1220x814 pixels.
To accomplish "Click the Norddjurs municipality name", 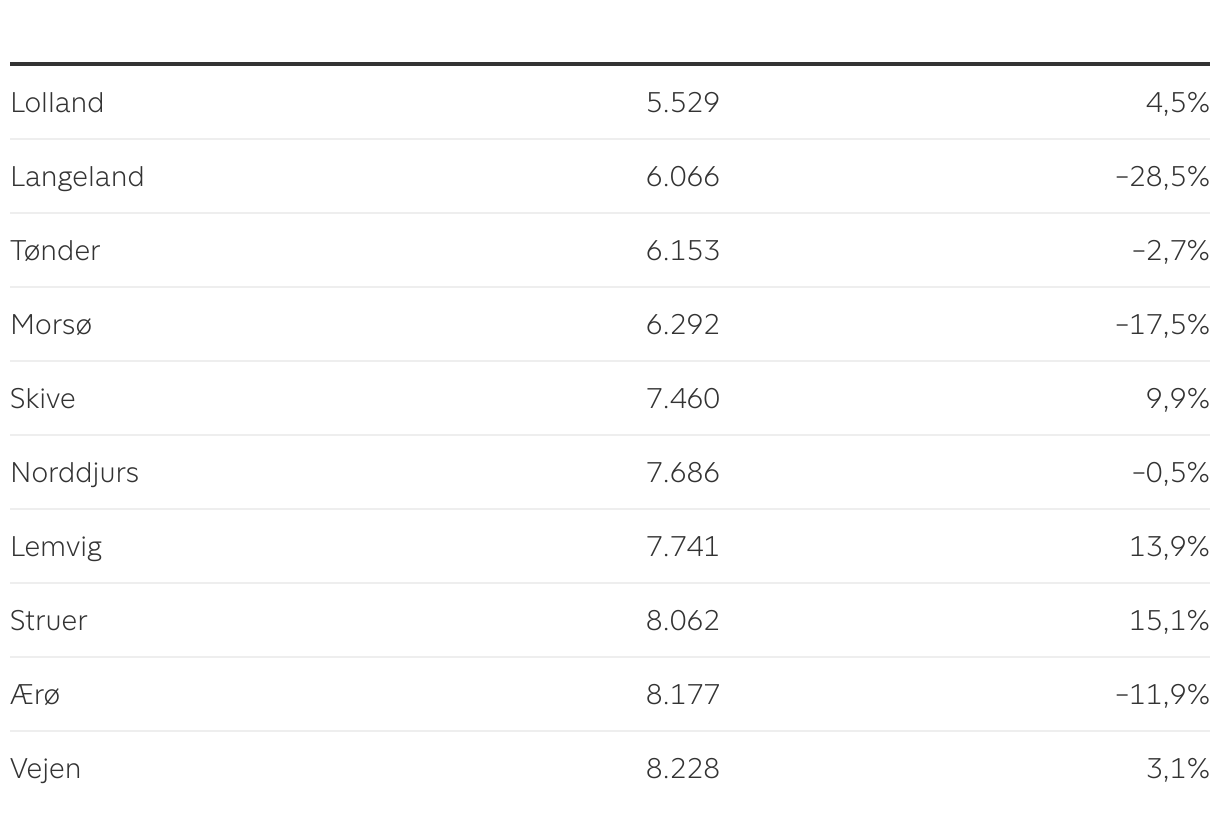I will [75, 472].
